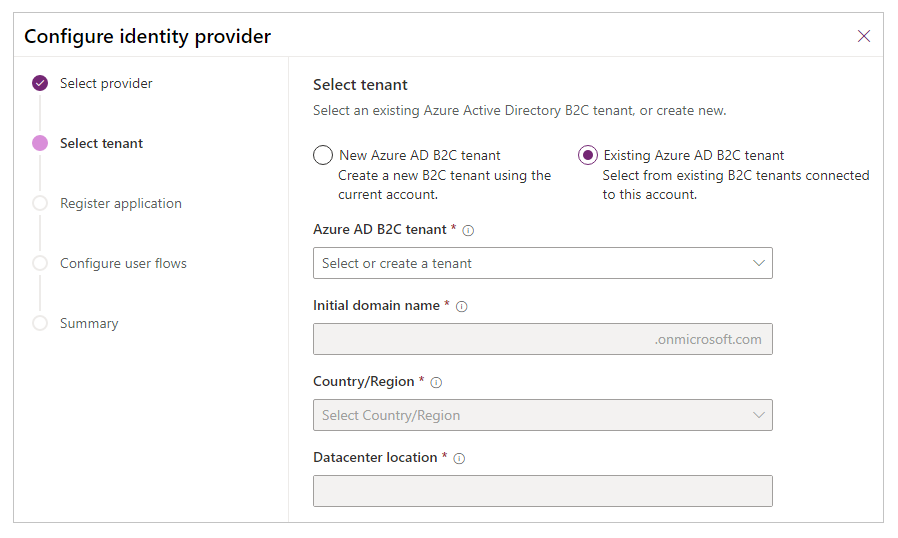Select the New Azure AD B2C tenant option
Screen dimensions: 898x538
[323, 155]
